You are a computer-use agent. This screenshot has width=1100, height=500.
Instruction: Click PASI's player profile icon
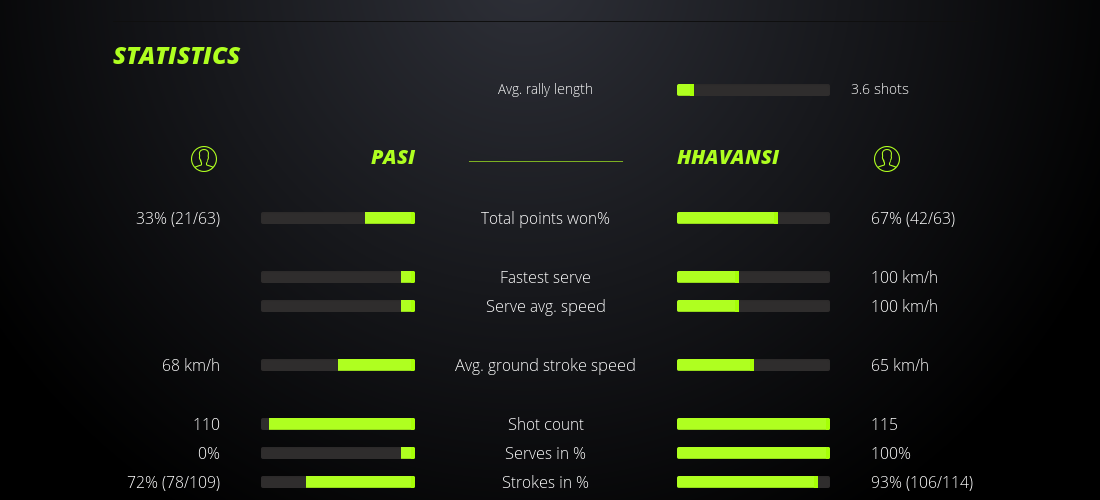[x=204, y=158]
